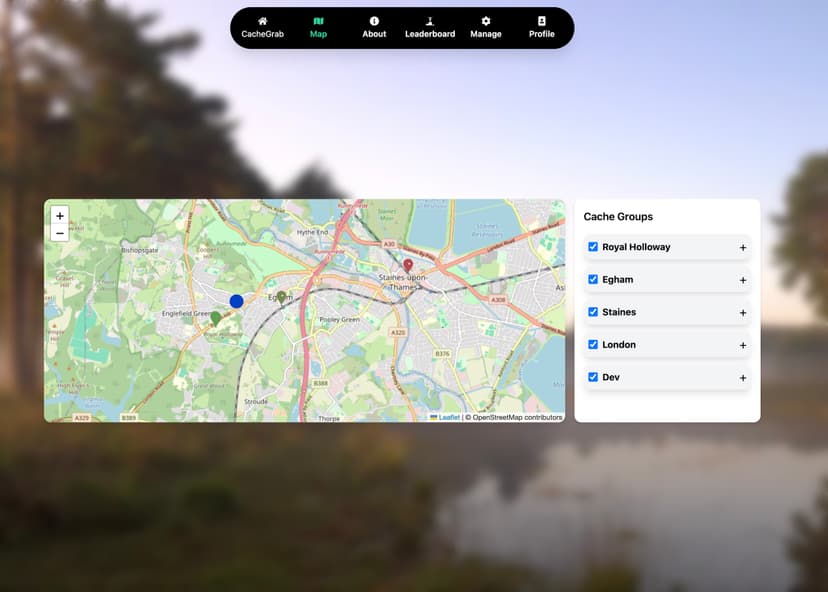This screenshot has height=592, width=828.
Task: Select the olive marker at Egham
Action: tap(281, 297)
